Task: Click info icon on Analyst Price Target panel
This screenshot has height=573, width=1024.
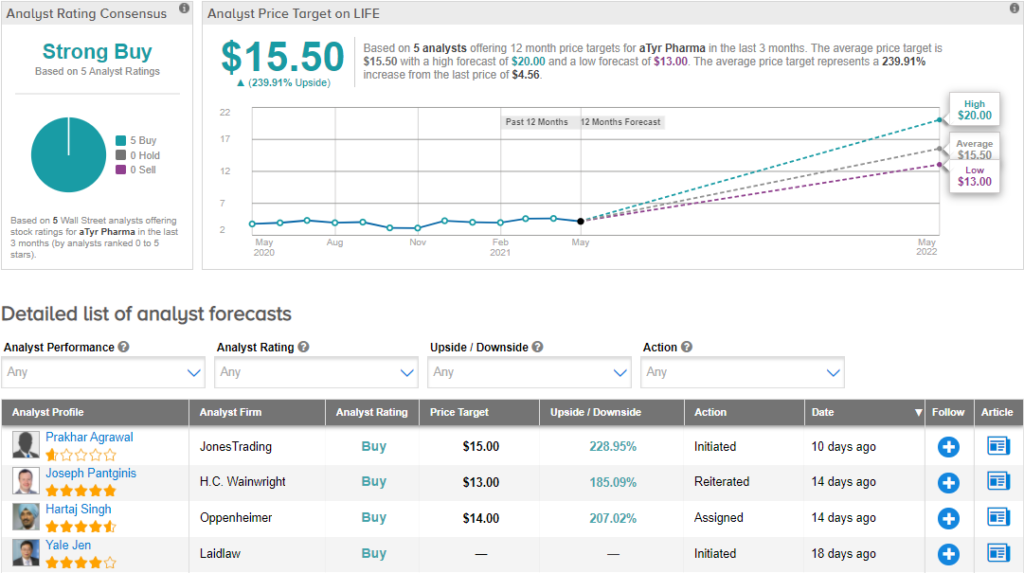Action: (1014, 8)
